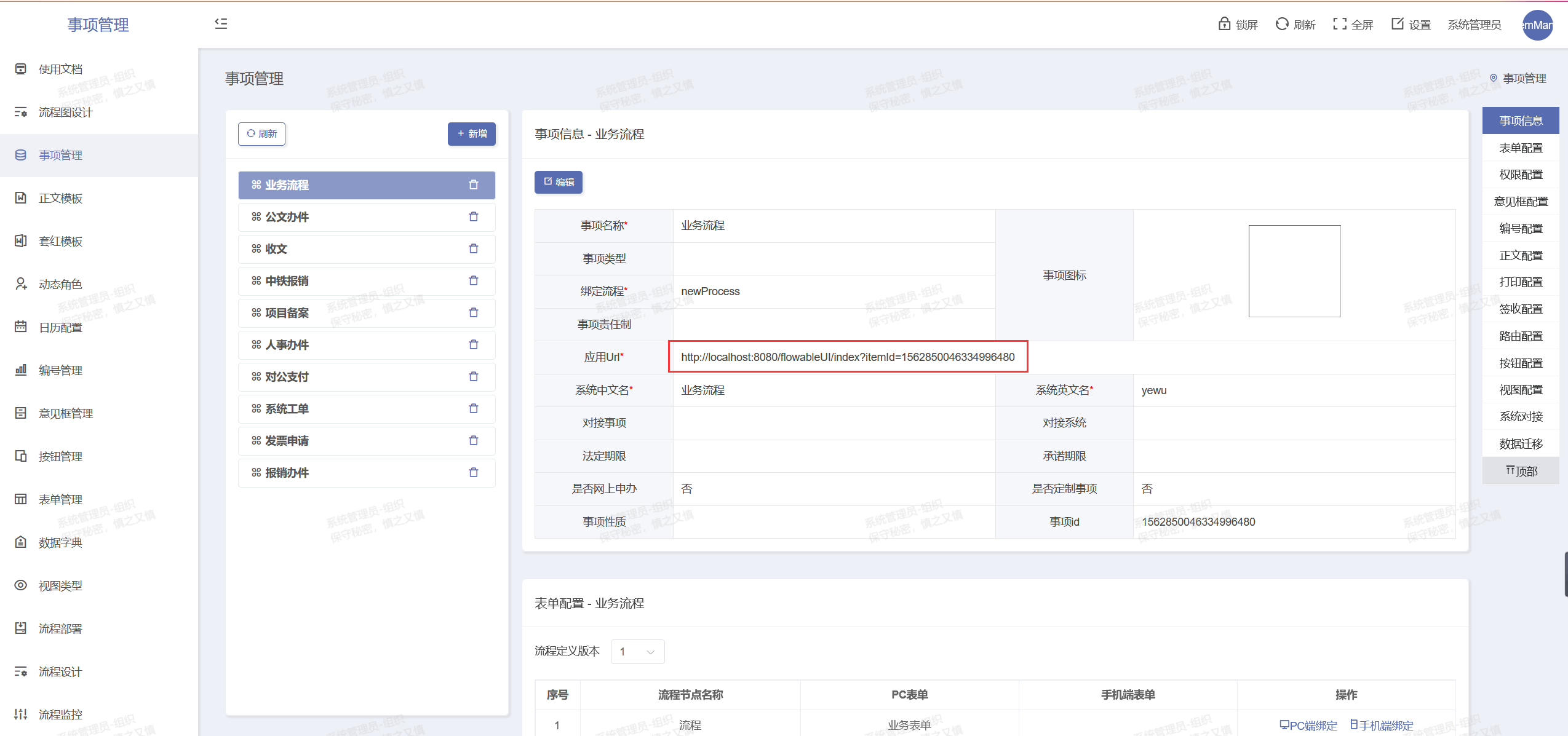1568x736 pixels.
Task: Jump to 表单配置 anchor tab
Action: tap(1521, 148)
